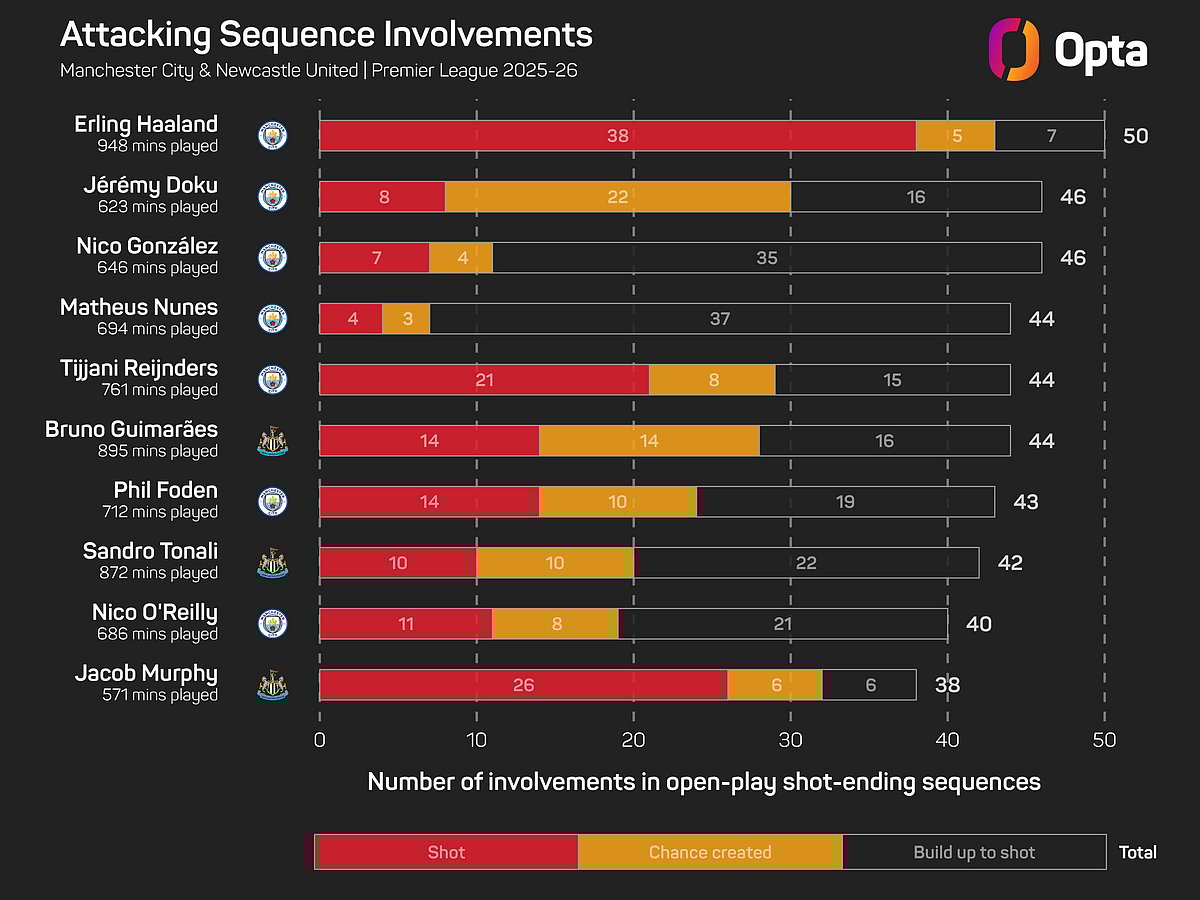Click Tijjani Reijnders's club badge
The height and width of the screenshot is (900, 1200).
coord(272,380)
